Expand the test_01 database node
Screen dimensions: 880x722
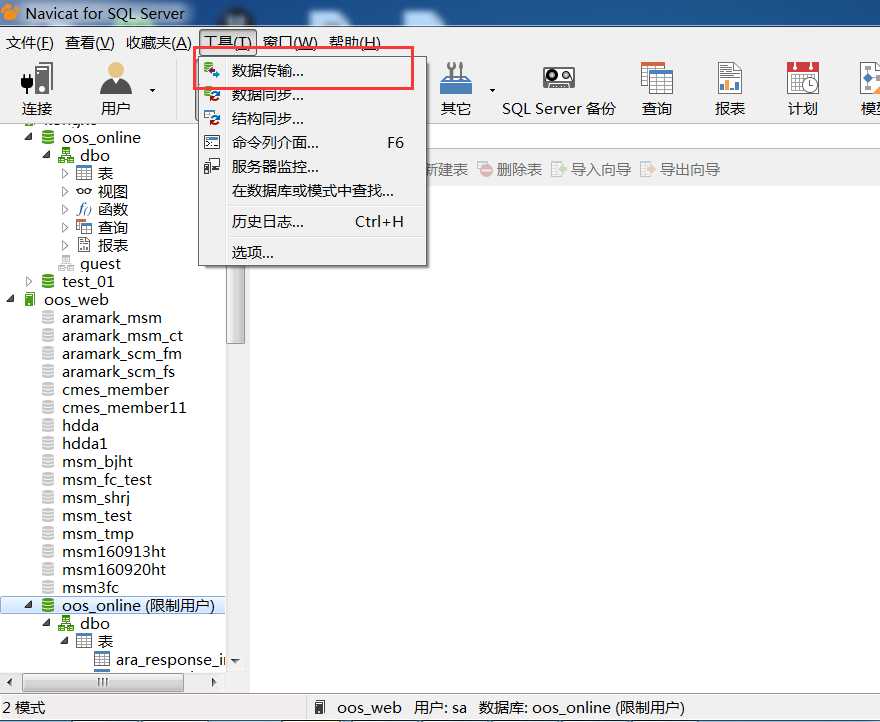pos(29,281)
